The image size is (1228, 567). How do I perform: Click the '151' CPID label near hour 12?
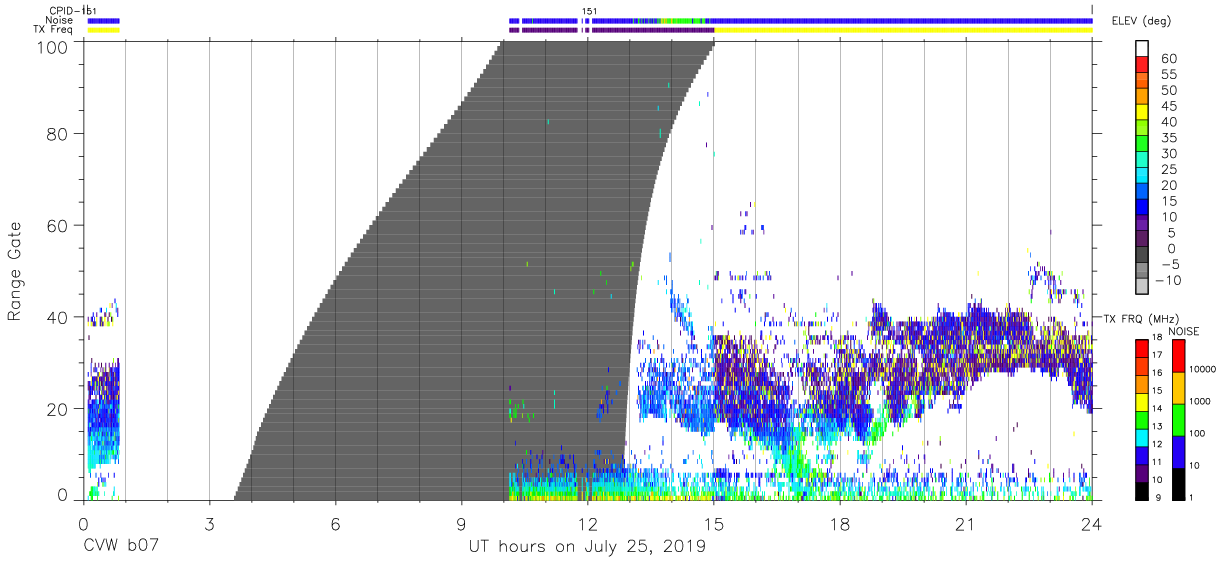[590, 11]
